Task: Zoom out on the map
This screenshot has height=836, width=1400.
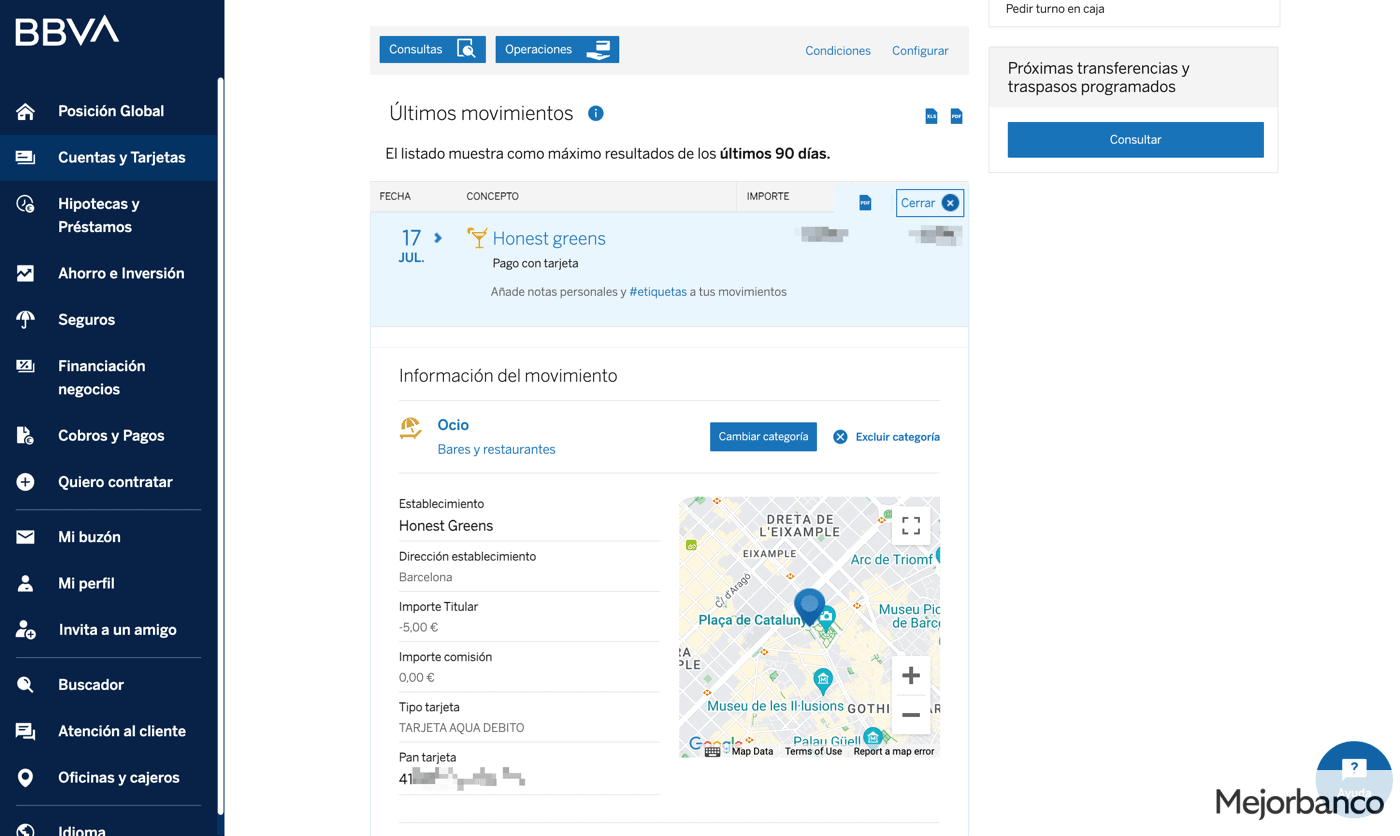Action: pos(911,715)
